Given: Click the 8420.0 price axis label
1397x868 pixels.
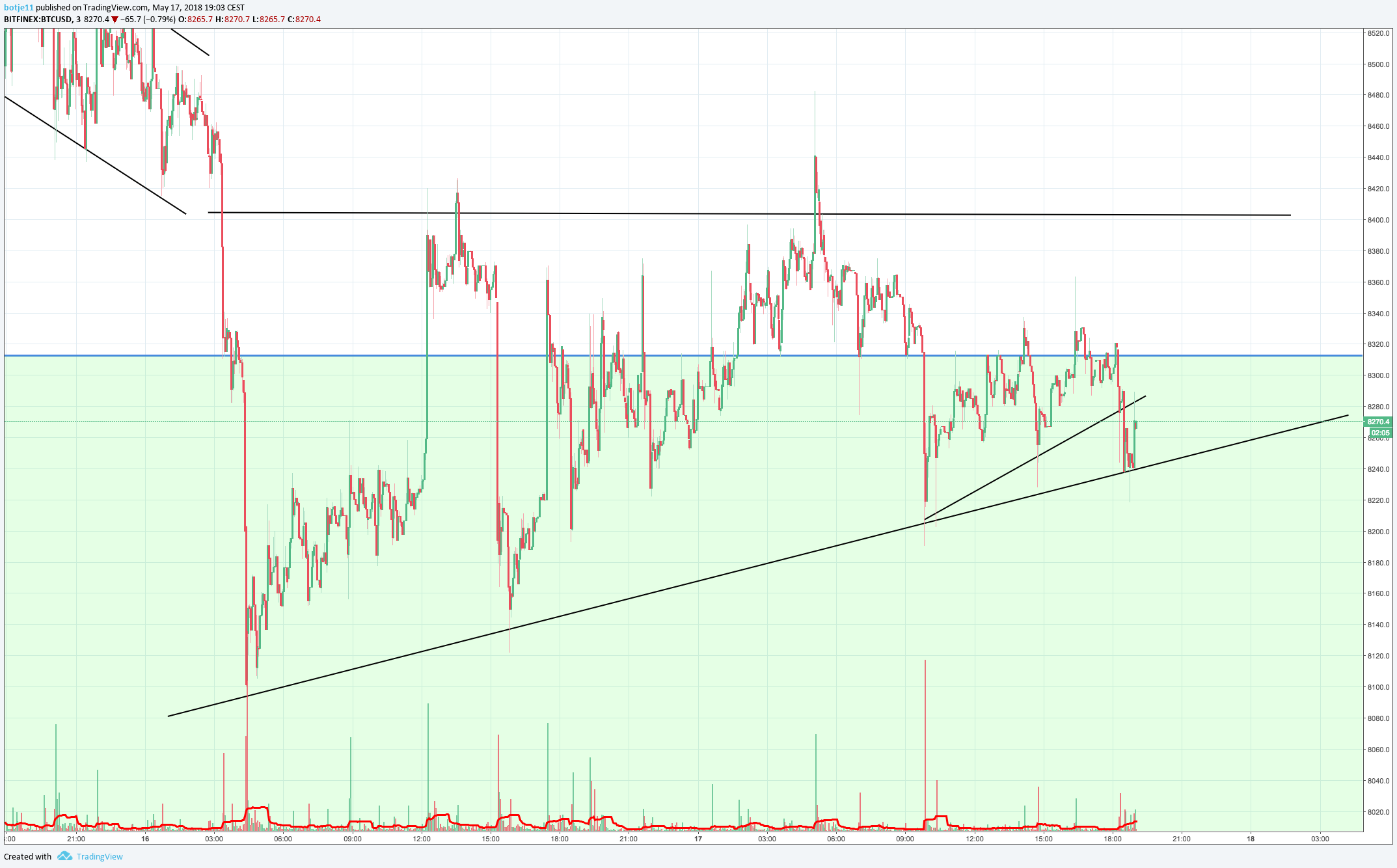Looking at the screenshot, I should (x=1378, y=189).
